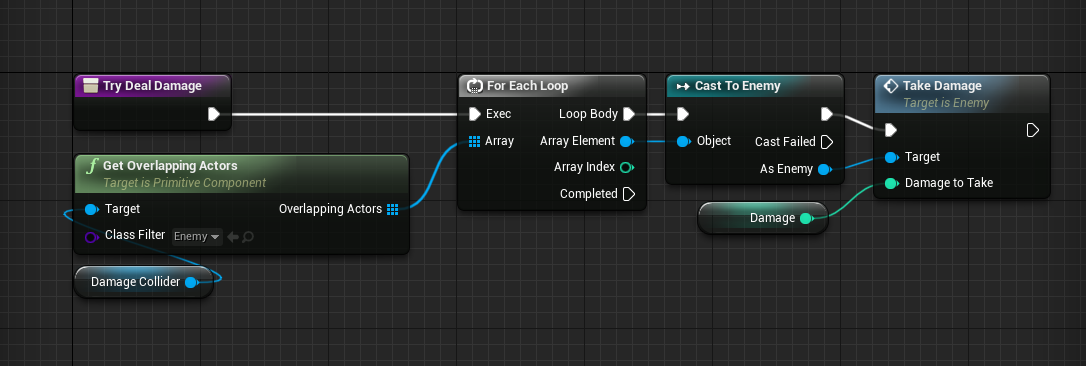Viewport: 1086px width, 366px height.
Task: Click the Array Element output pin
Action: (626, 141)
